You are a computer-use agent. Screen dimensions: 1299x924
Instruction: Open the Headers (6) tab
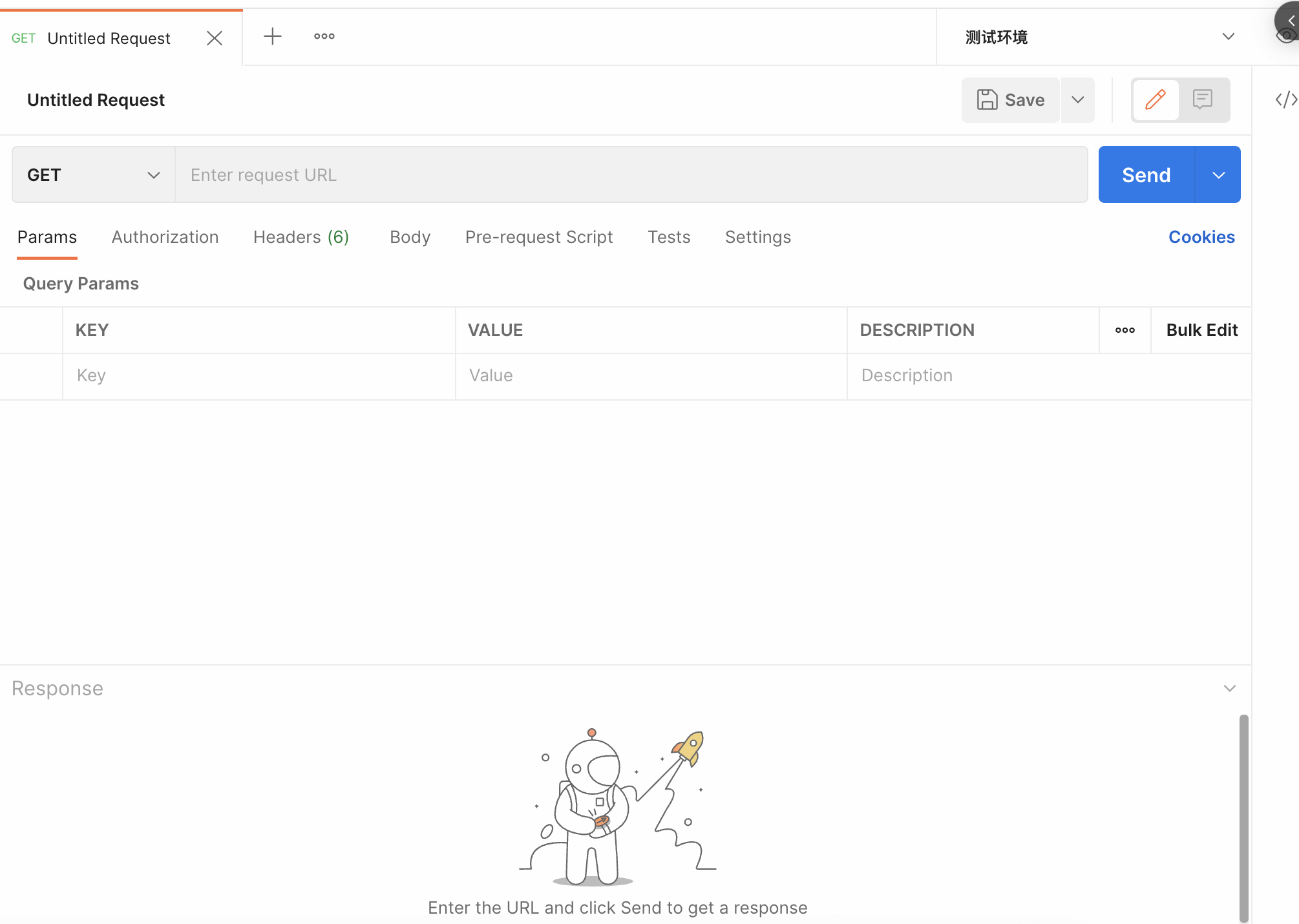coord(301,237)
